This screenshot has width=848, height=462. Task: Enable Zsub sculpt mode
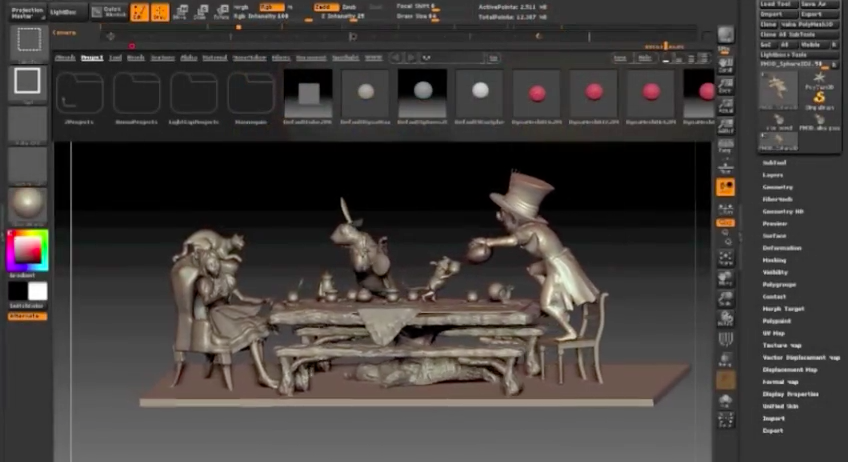[350, 7]
